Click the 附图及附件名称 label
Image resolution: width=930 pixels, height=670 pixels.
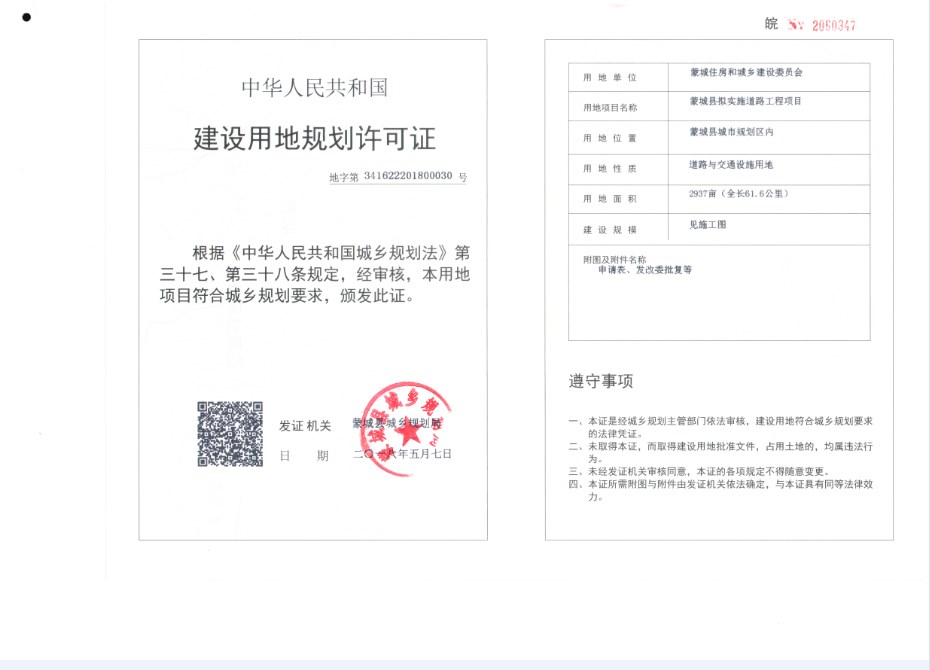(x=614, y=259)
